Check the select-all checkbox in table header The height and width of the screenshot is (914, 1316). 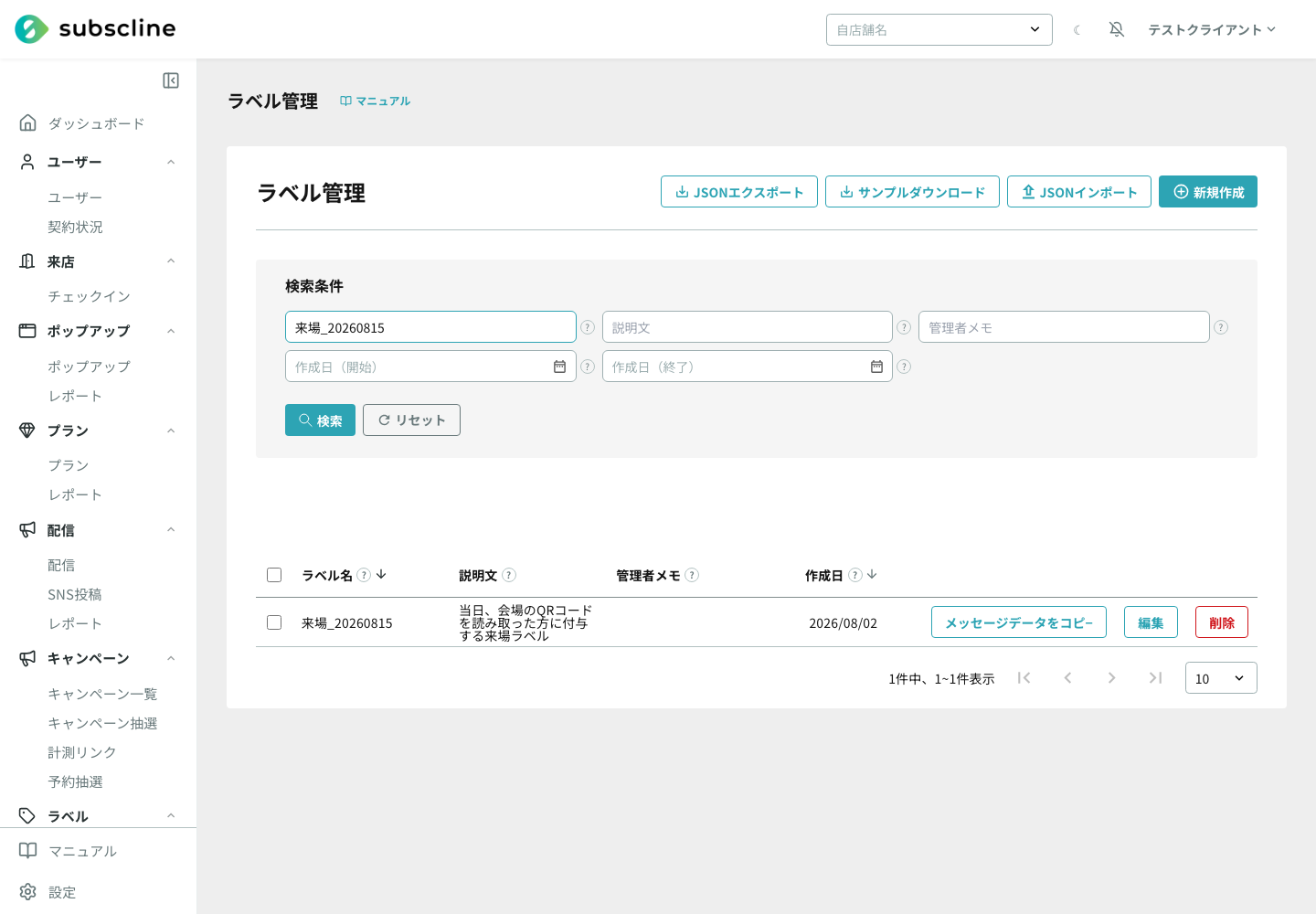pyautogui.click(x=274, y=575)
